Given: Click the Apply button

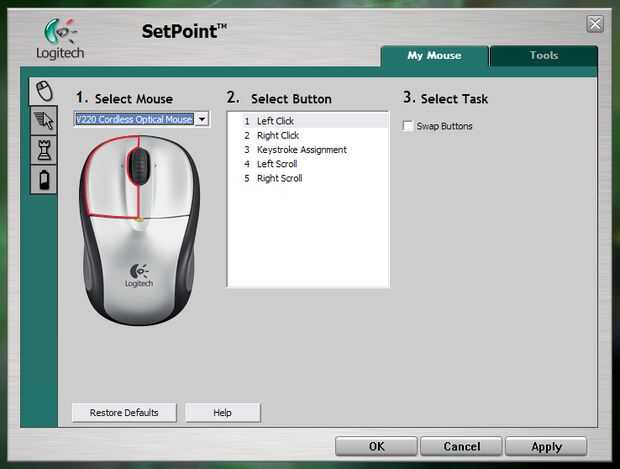Looking at the screenshot, I should [x=546, y=446].
